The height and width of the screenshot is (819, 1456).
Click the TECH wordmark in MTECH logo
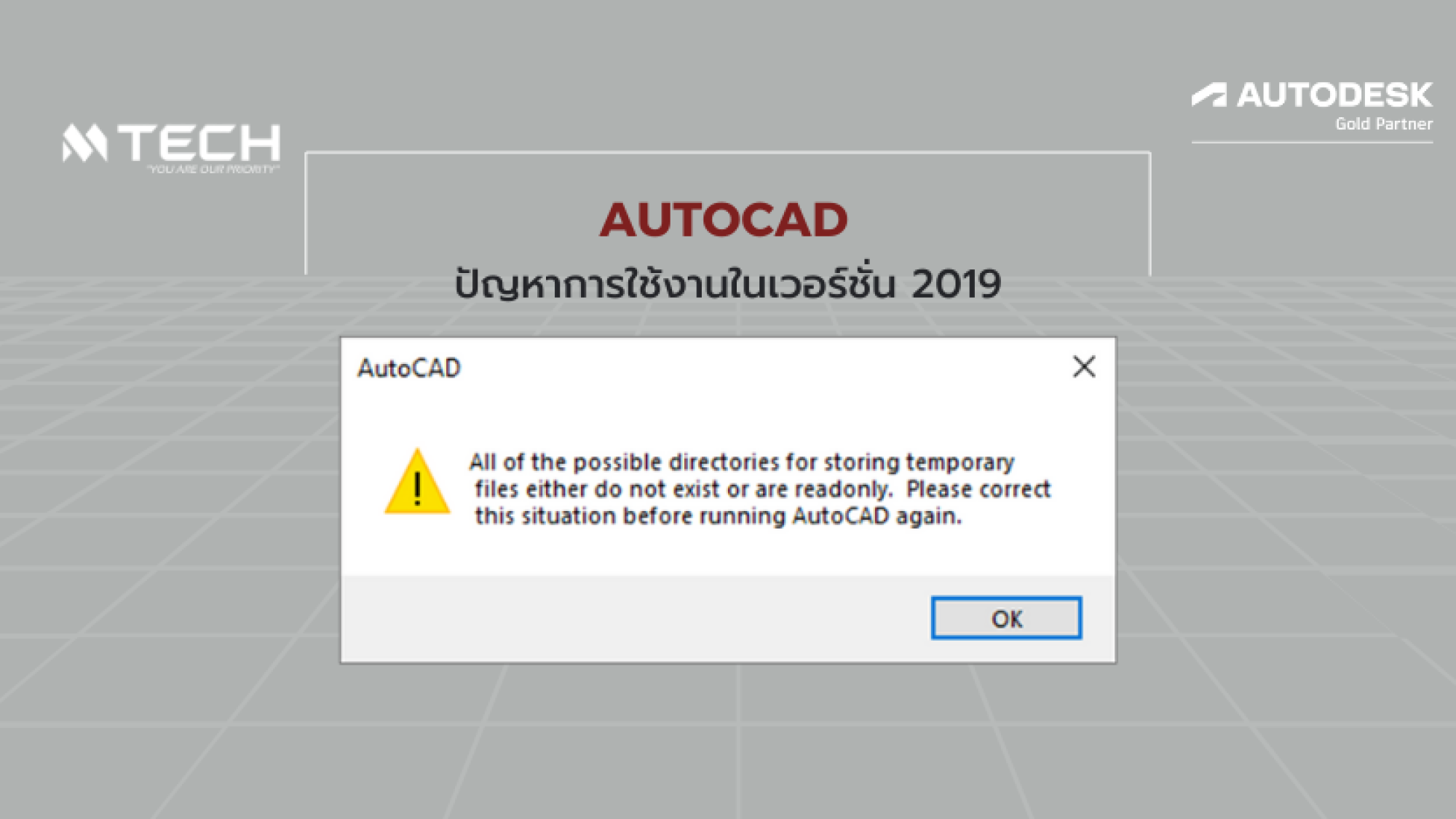pos(199,143)
